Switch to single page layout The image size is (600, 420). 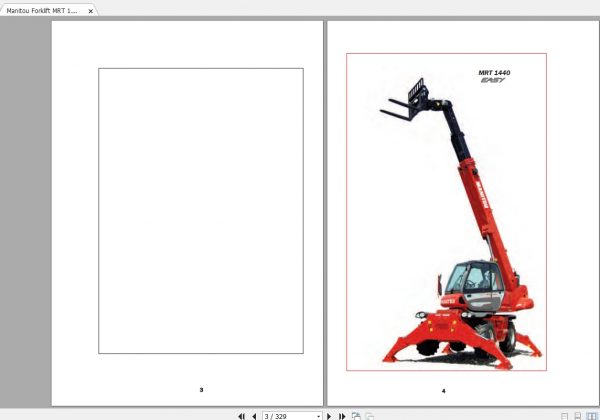point(564,416)
